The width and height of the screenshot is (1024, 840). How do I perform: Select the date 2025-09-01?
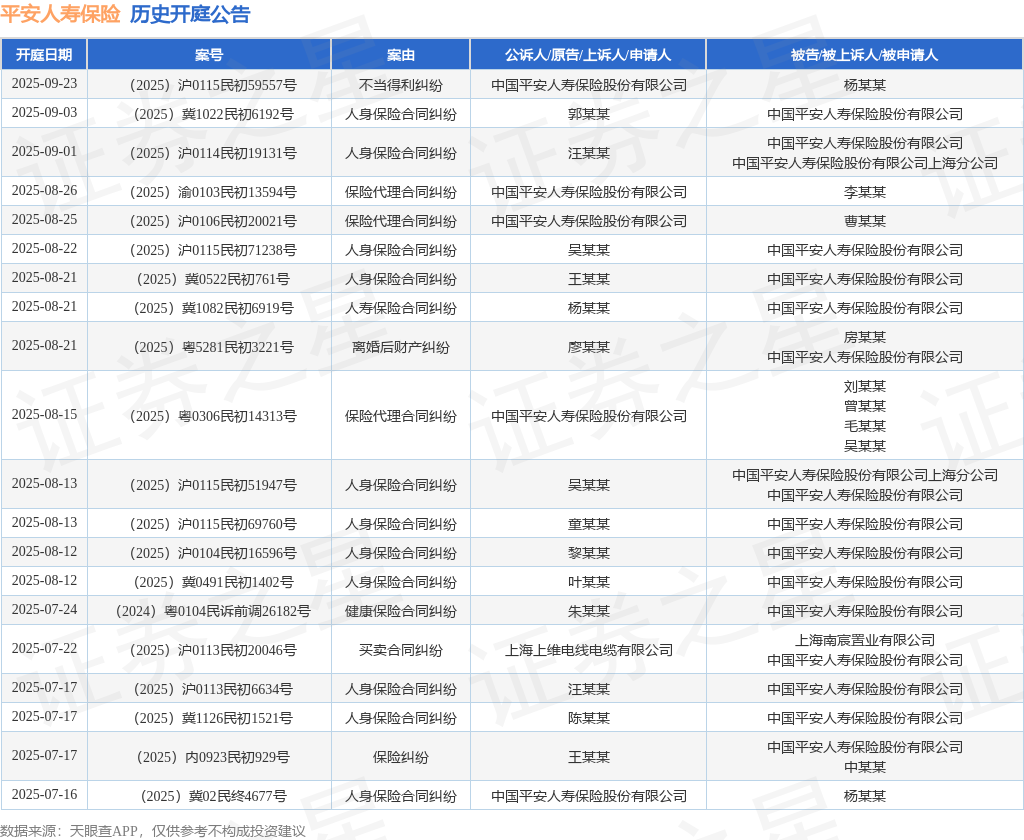point(44,152)
